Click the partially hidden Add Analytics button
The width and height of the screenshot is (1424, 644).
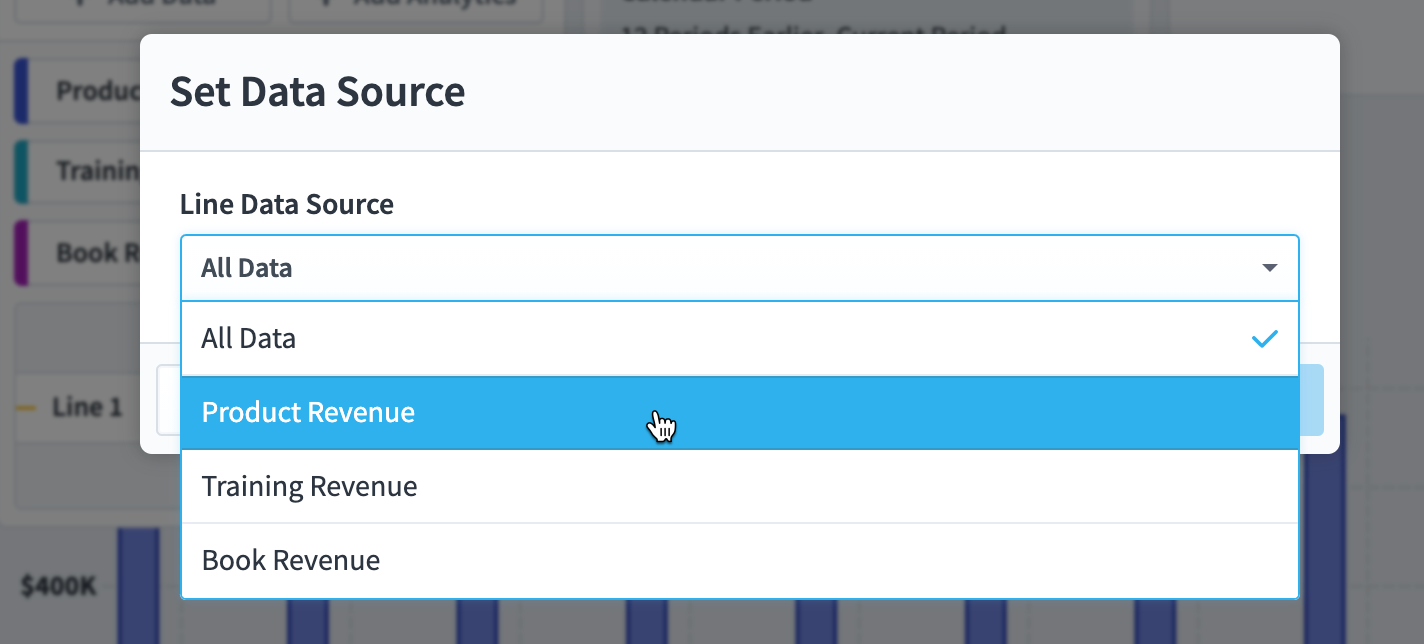[415, 10]
